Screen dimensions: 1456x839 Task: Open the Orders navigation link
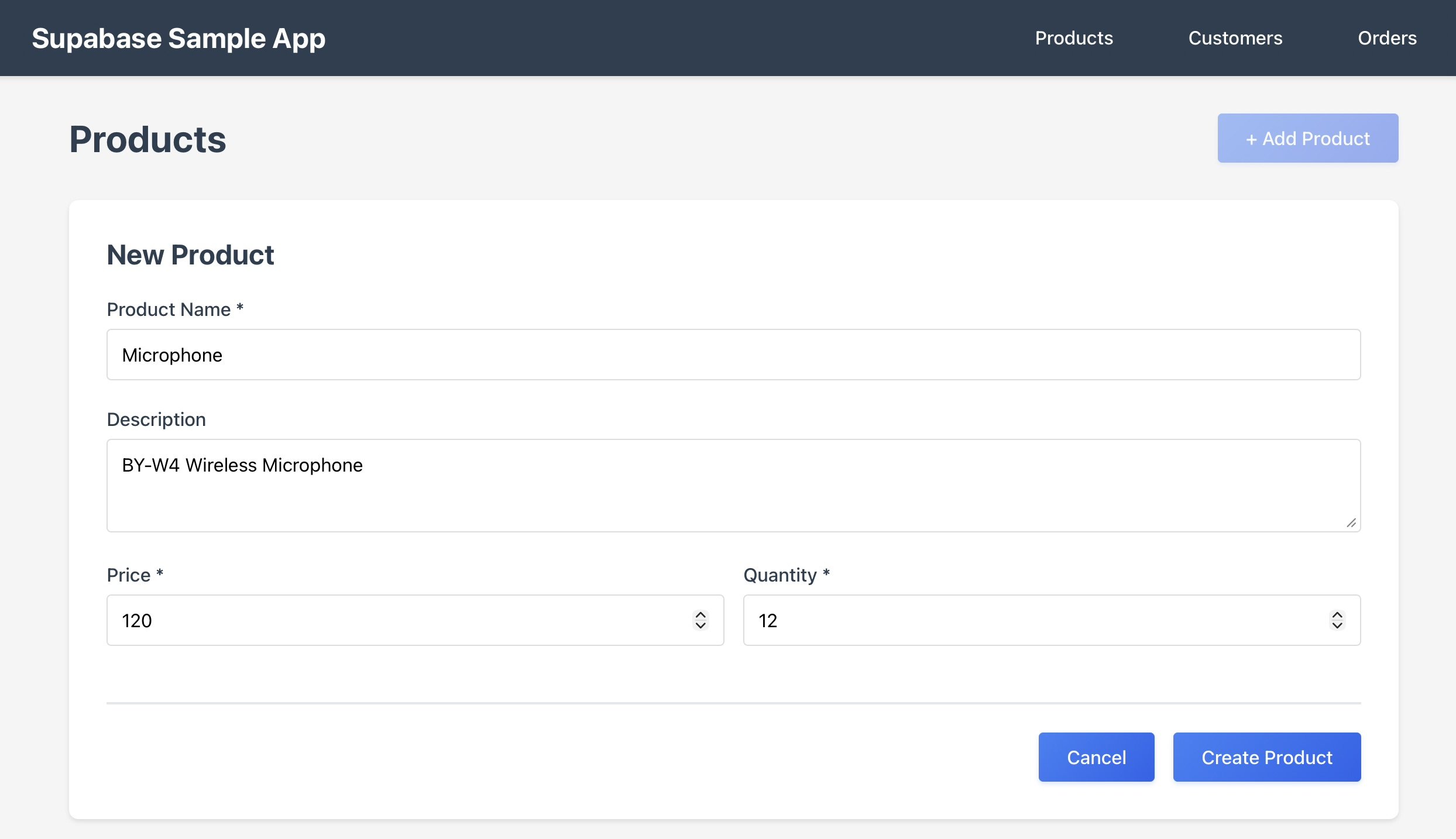[x=1386, y=38]
